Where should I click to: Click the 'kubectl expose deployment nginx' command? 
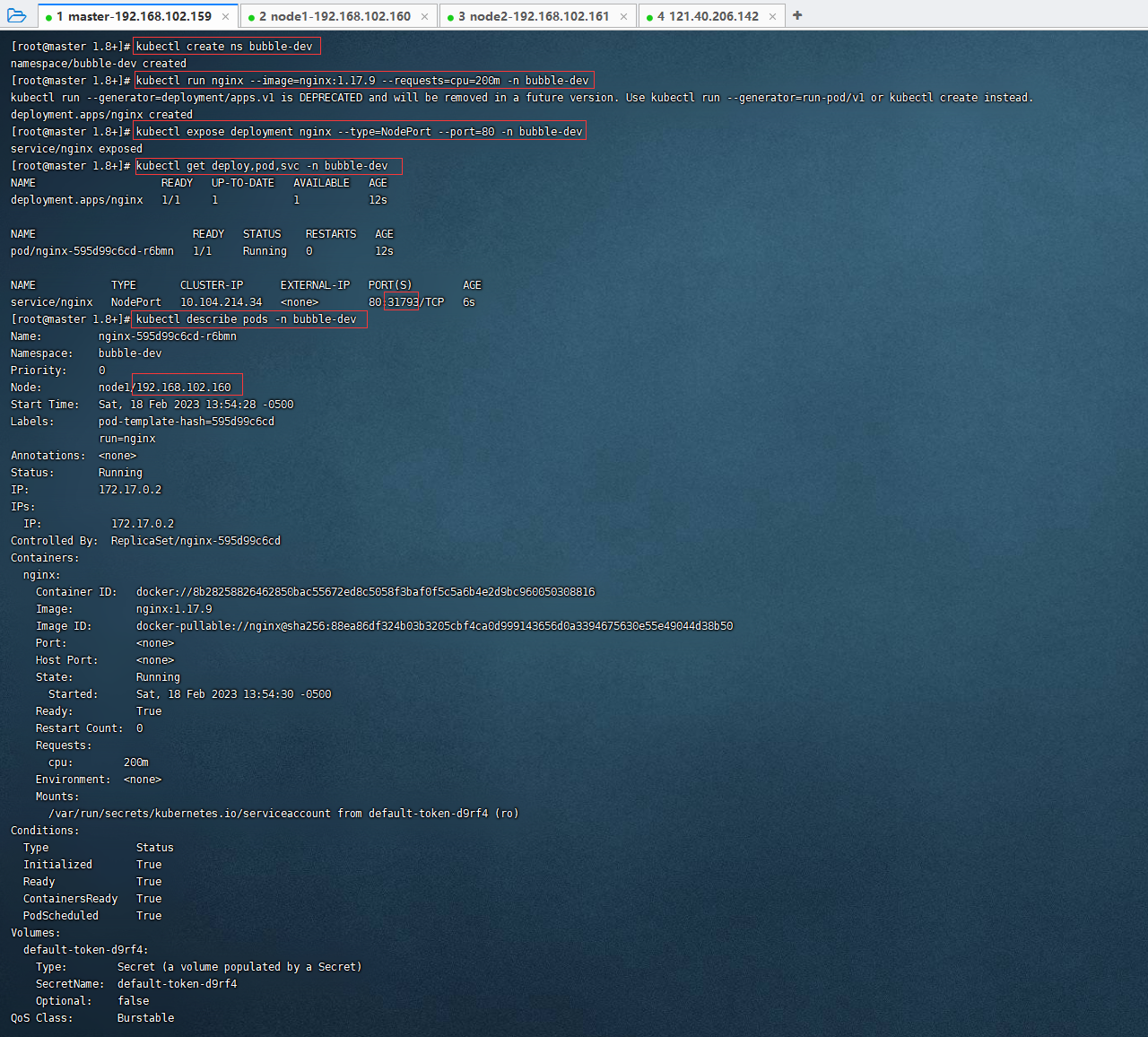[359, 132]
